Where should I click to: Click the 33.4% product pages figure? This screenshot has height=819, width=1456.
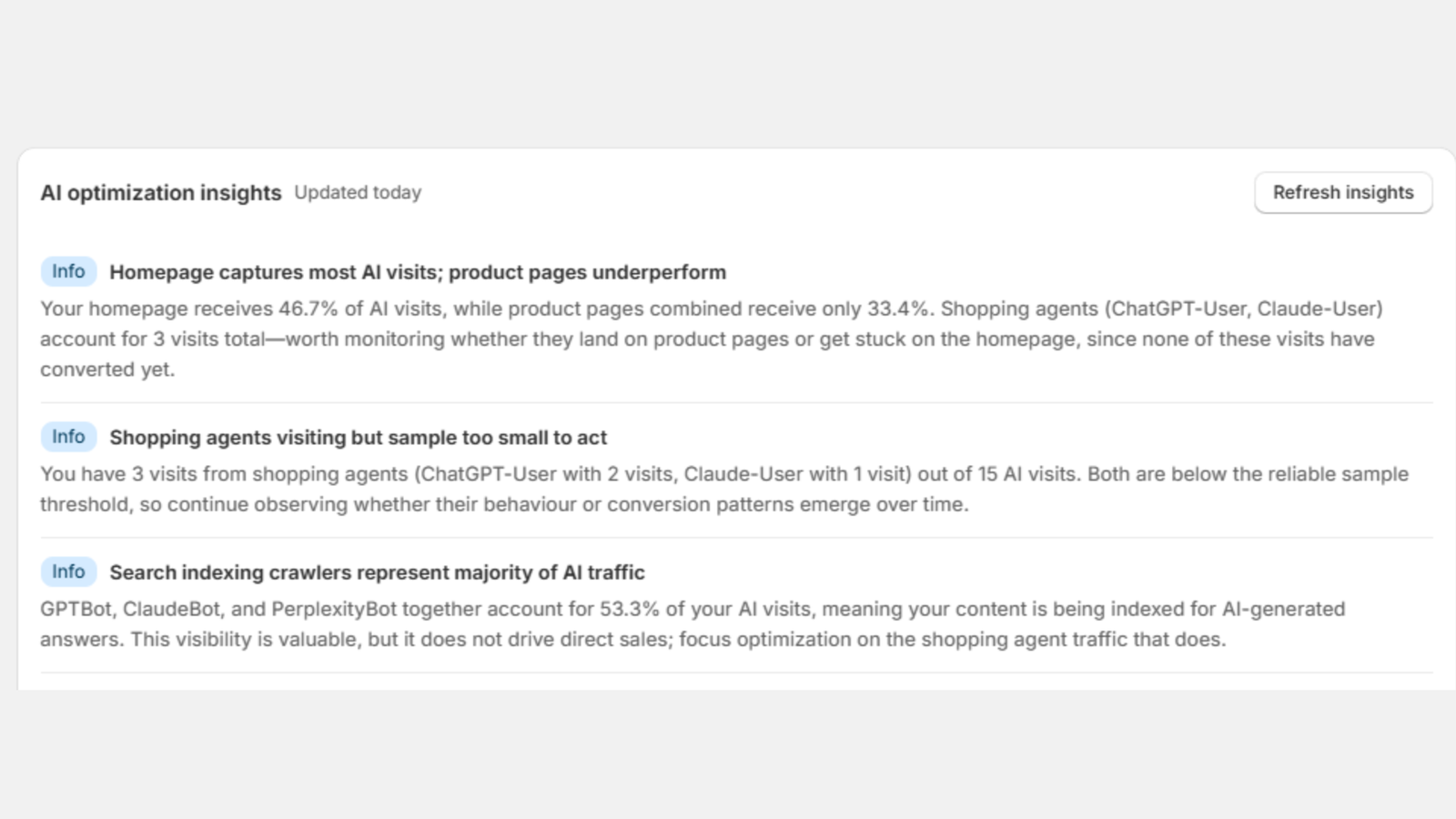[x=899, y=308]
